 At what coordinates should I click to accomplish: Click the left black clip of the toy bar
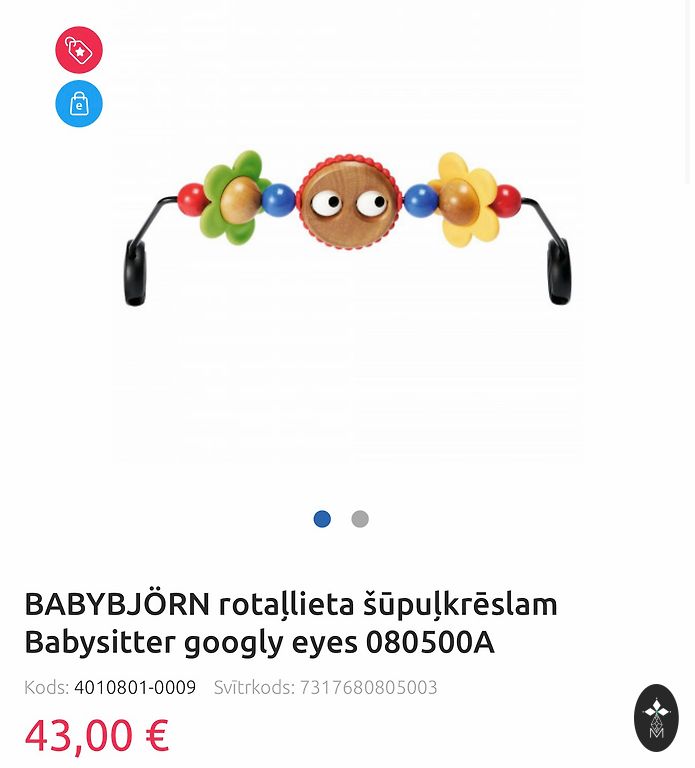tap(135, 272)
